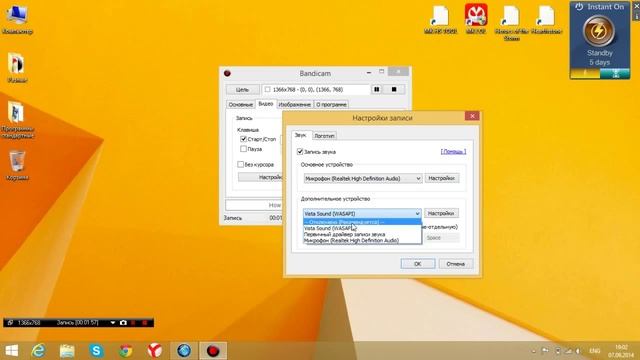The height and width of the screenshot is (360, 640).
Task: Open Google Chrome from taskbar
Action: (126, 351)
